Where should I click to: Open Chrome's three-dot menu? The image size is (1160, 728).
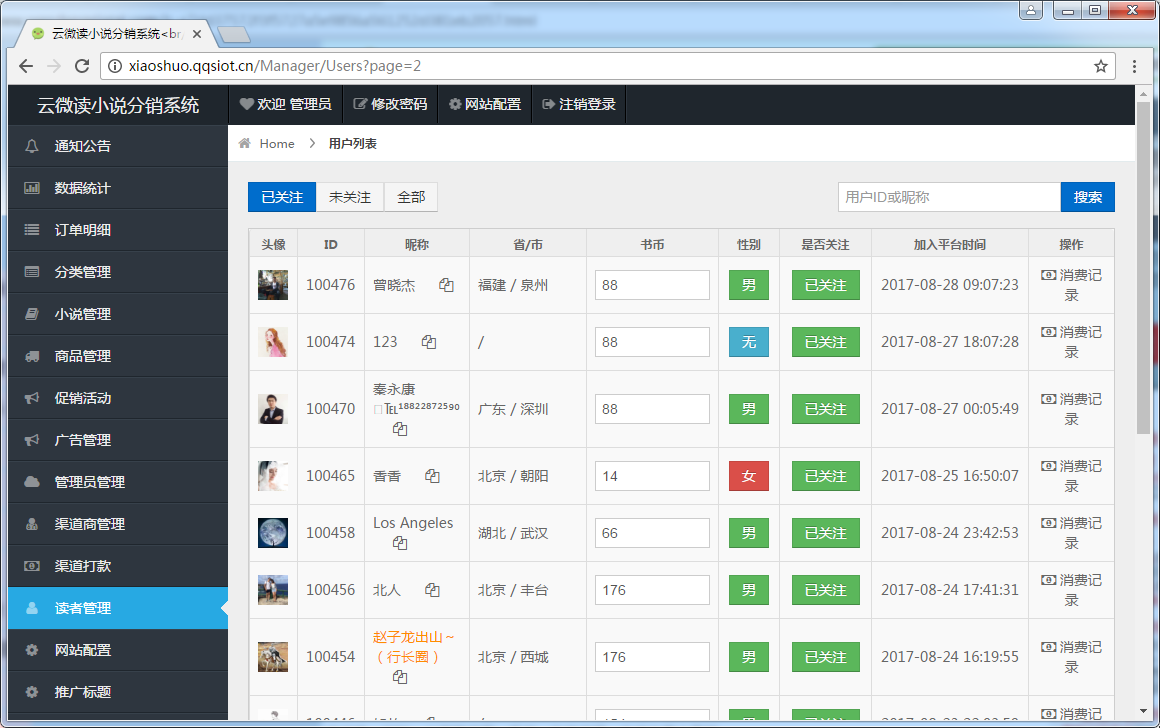(x=1134, y=66)
